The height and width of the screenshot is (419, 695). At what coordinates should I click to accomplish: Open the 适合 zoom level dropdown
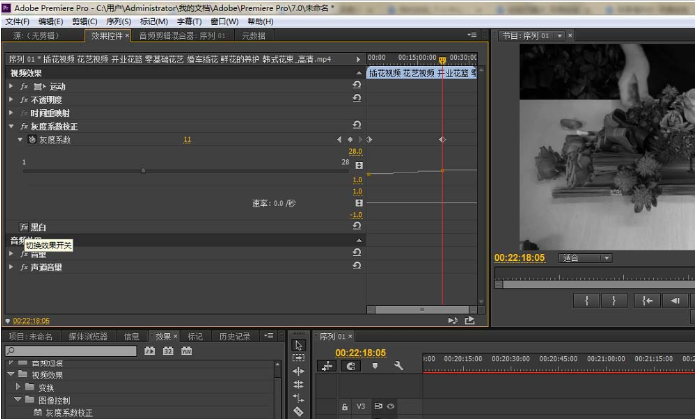coord(585,257)
